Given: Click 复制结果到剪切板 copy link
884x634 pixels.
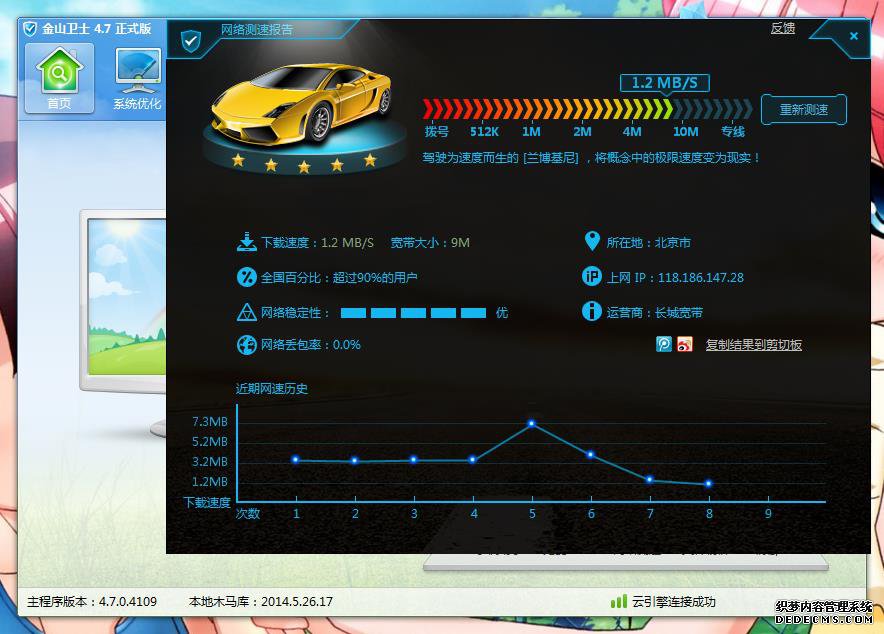Looking at the screenshot, I should tap(753, 345).
